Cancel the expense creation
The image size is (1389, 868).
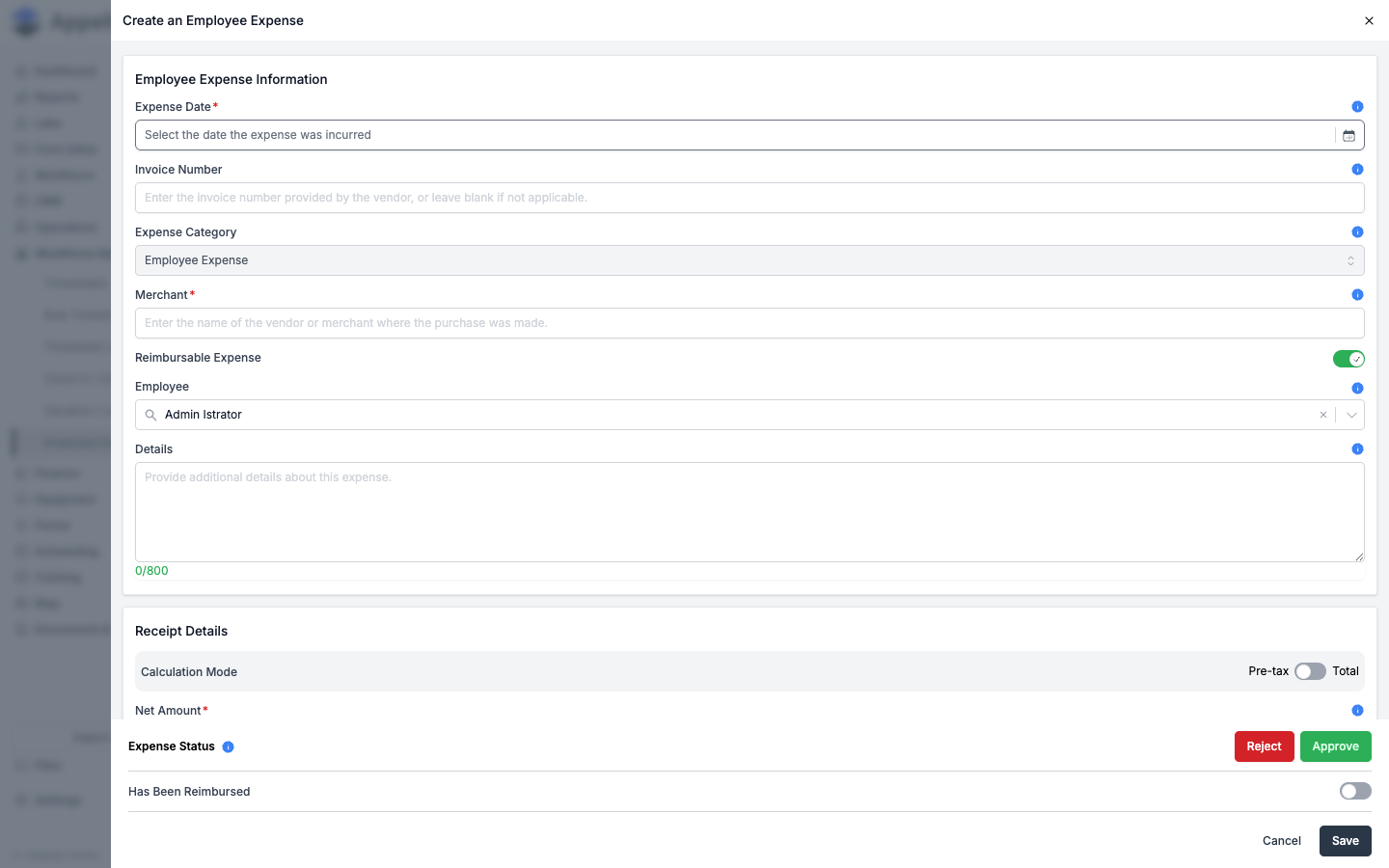pyautogui.click(x=1282, y=841)
